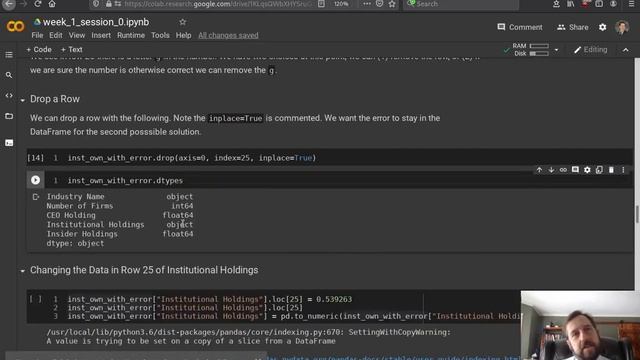Switch the Editing mode button

[x=590, y=50]
